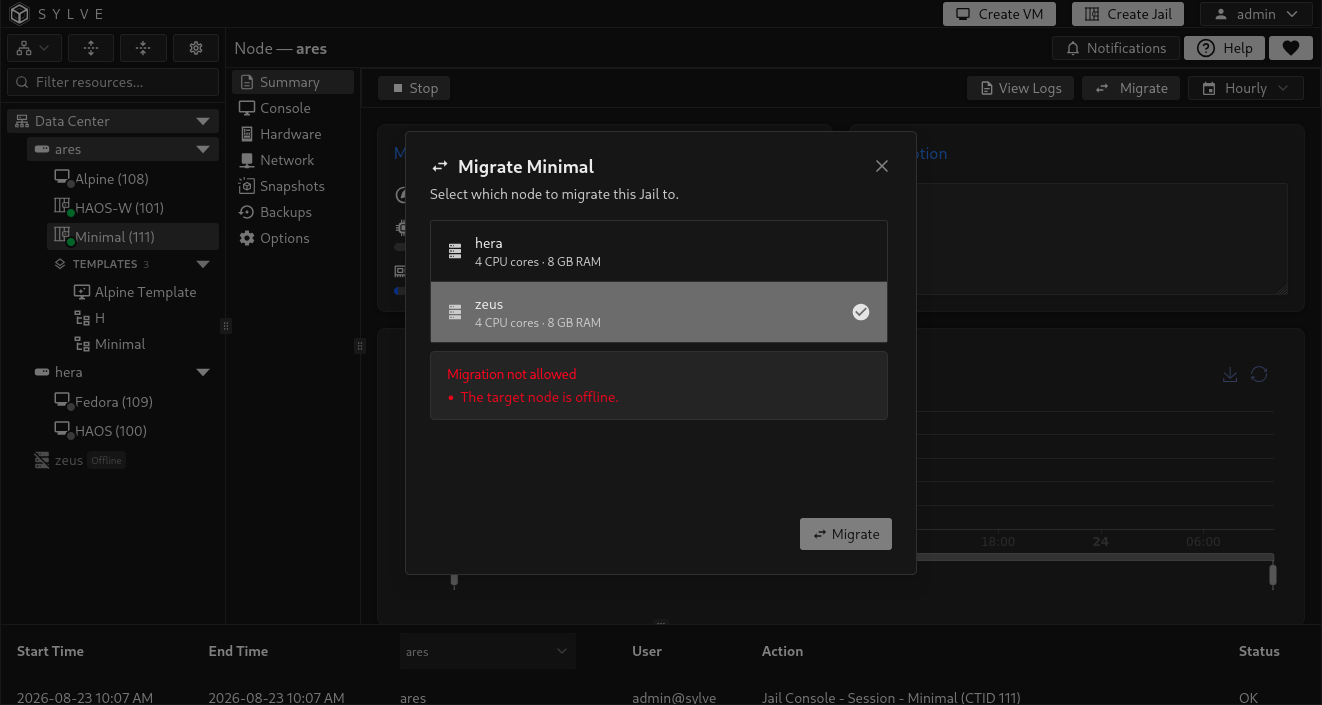1322x705 pixels.
Task: Click the Sylve cube logo icon
Action: pyautogui.click(x=20, y=14)
